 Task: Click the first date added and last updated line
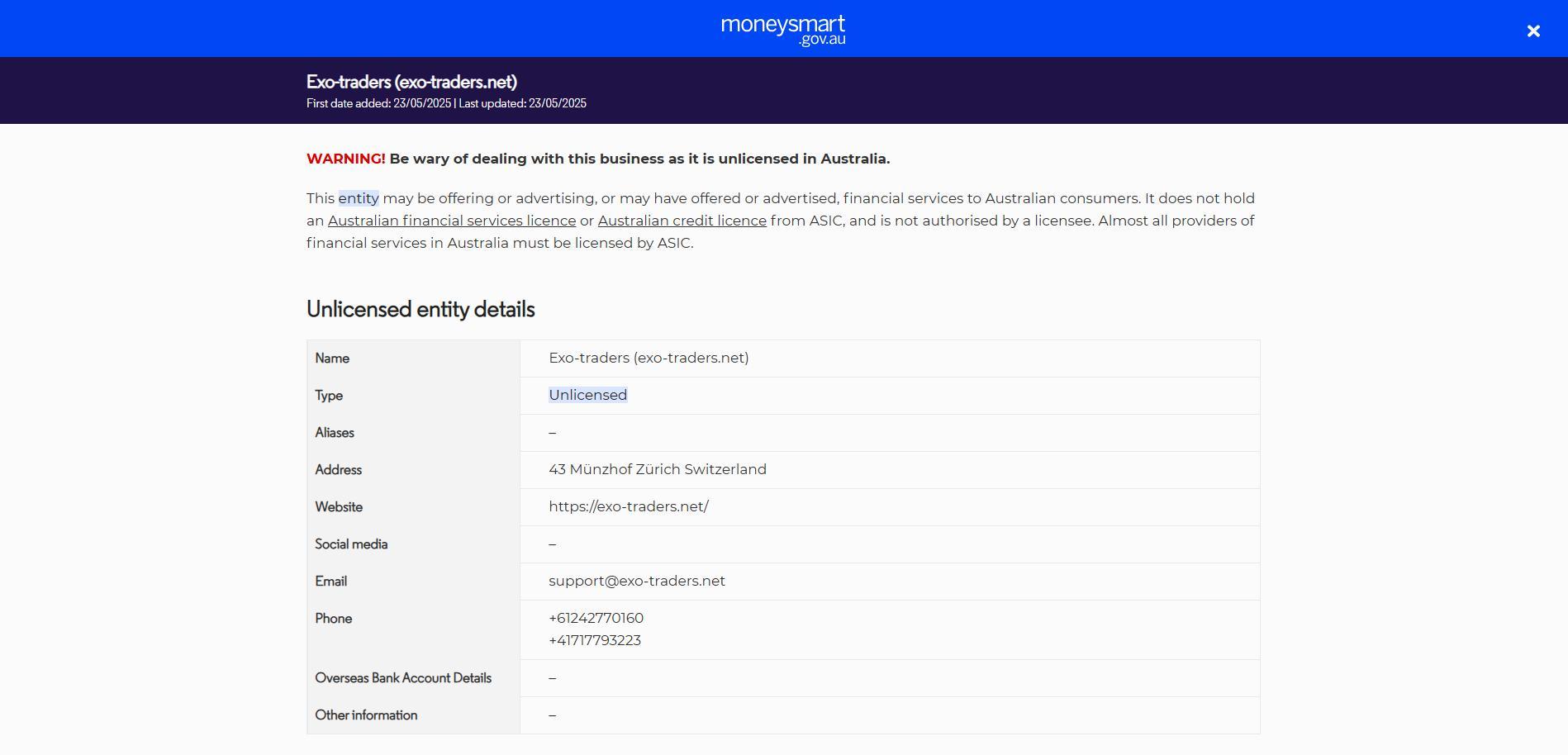coord(446,104)
